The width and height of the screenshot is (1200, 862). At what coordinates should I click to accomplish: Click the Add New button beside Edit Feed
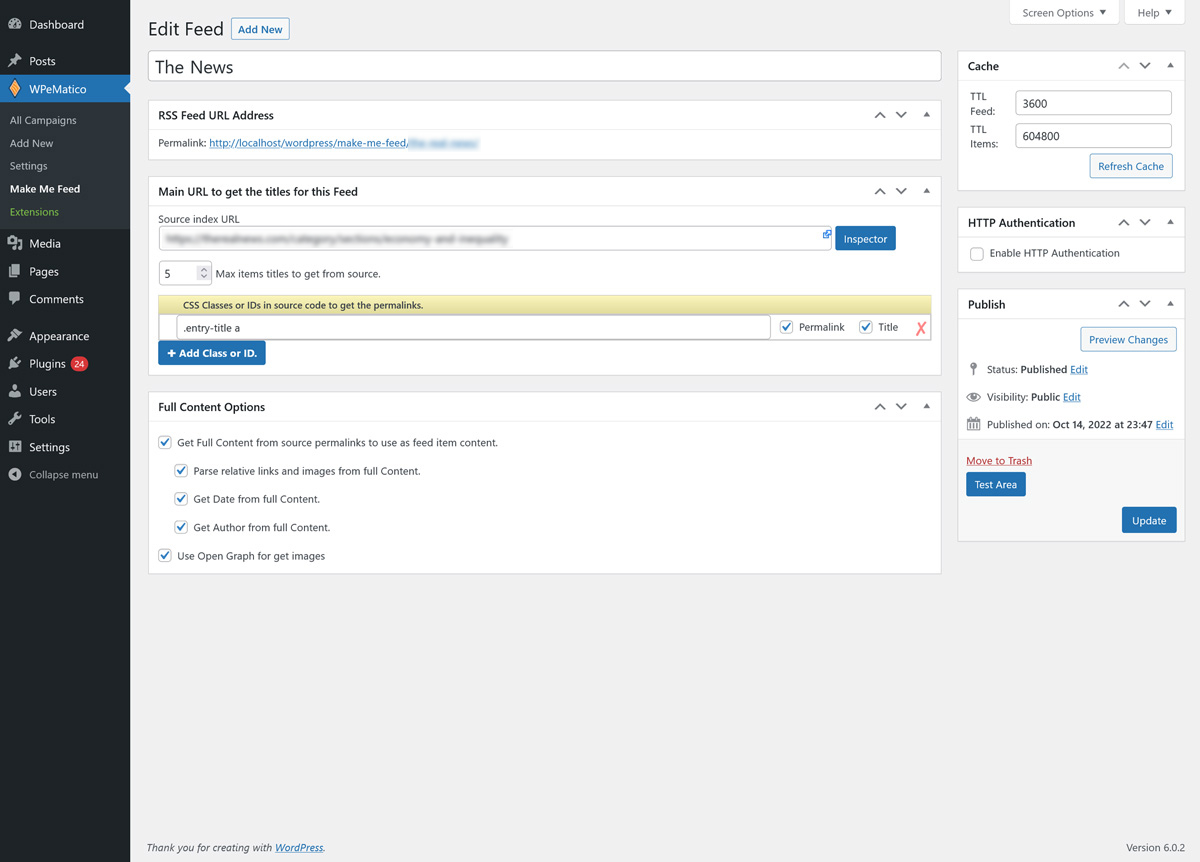pyautogui.click(x=260, y=29)
